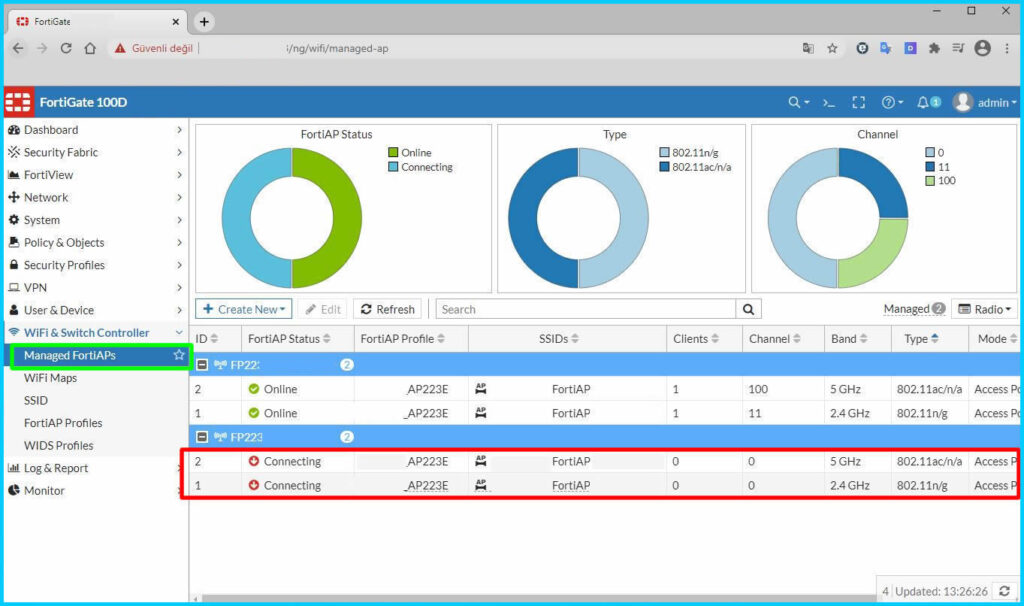Open the admin user menu
1024x606 pixels.
point(984,103)
